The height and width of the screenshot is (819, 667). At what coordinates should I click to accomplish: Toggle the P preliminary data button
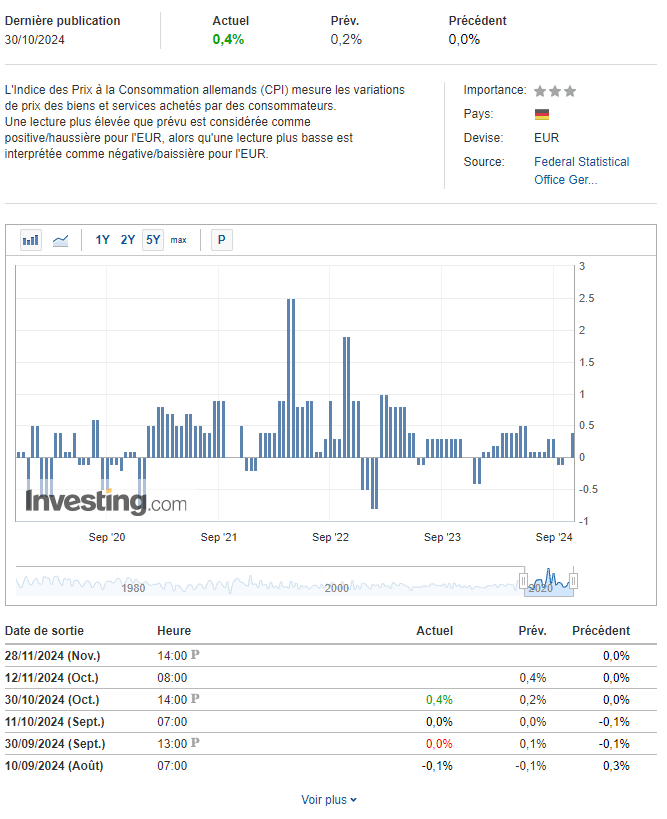pyautogui.click(x=221, y=240)
